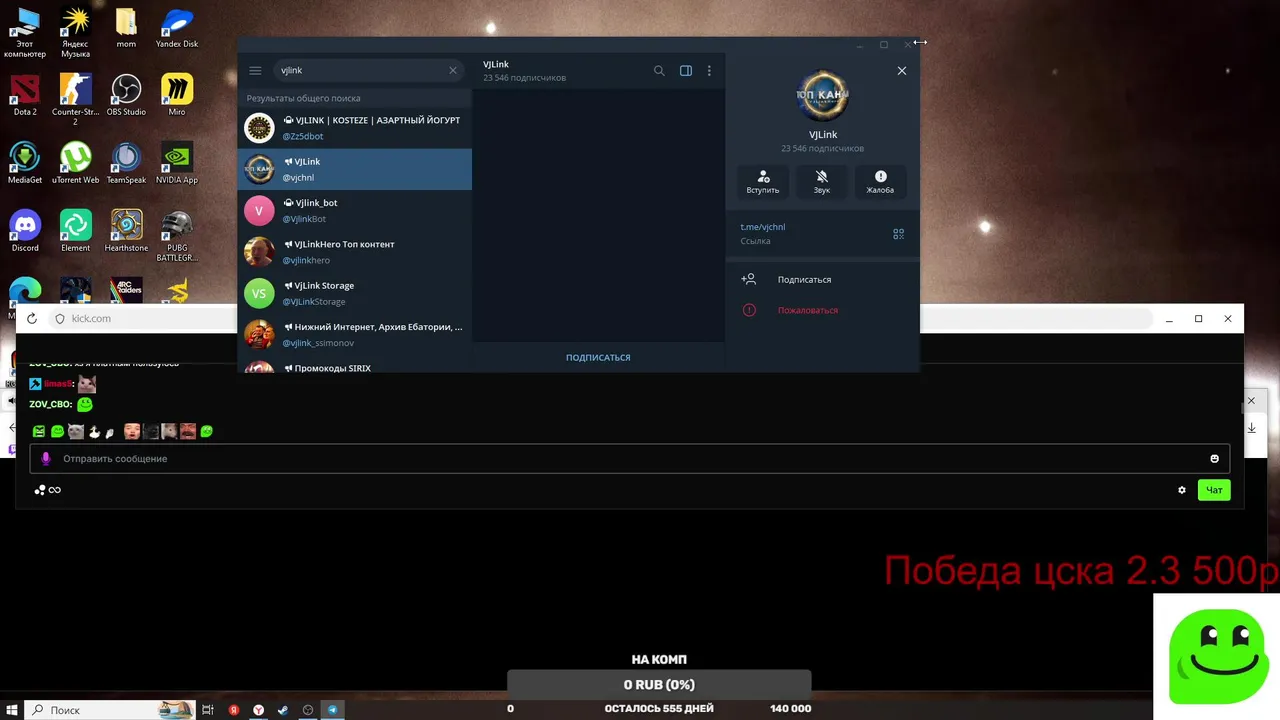Open VJLinkHero Топ контент channel result
This screenshot has height=720, width=1280.
click(355, 252)
